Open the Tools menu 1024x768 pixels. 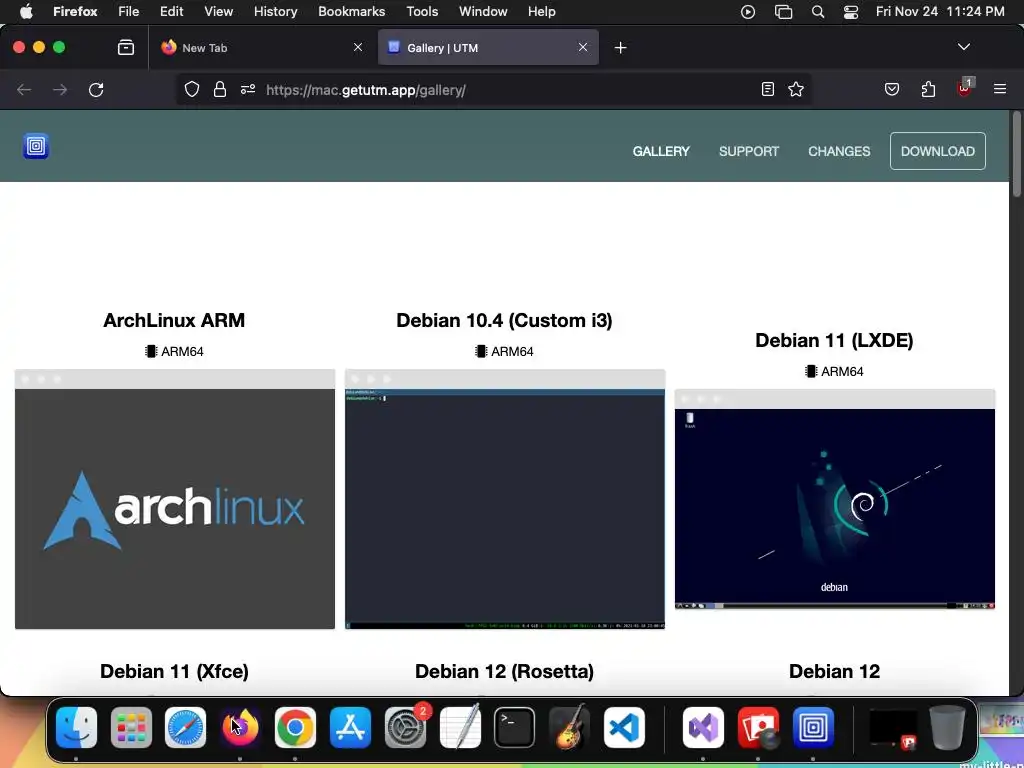[422, 12]
